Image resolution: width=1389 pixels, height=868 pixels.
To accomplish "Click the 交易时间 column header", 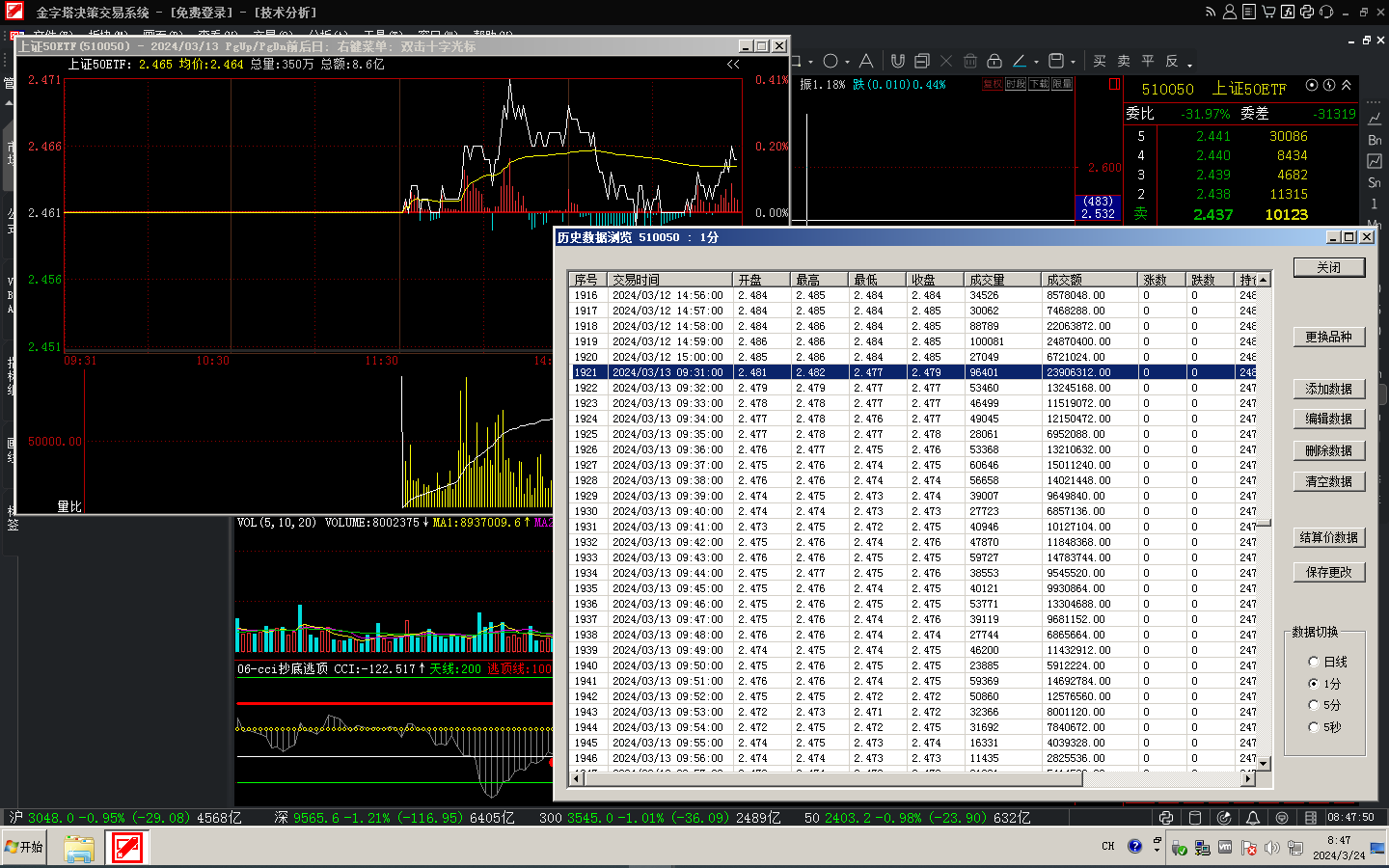I will click(x=669, y=280).
